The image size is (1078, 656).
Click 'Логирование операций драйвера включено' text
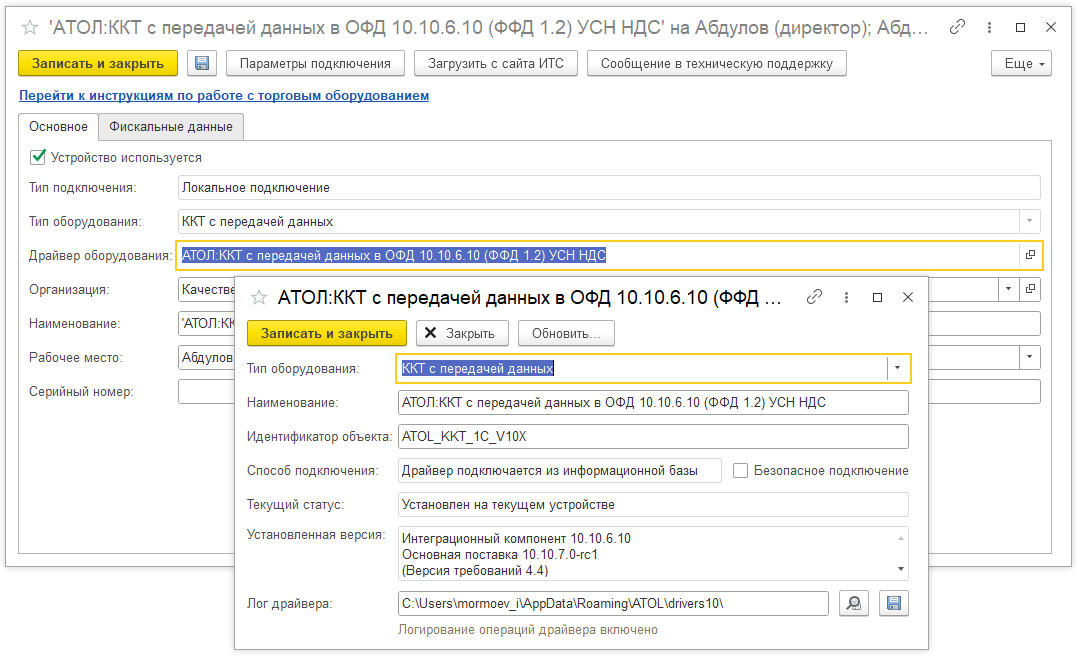point(528,630)
